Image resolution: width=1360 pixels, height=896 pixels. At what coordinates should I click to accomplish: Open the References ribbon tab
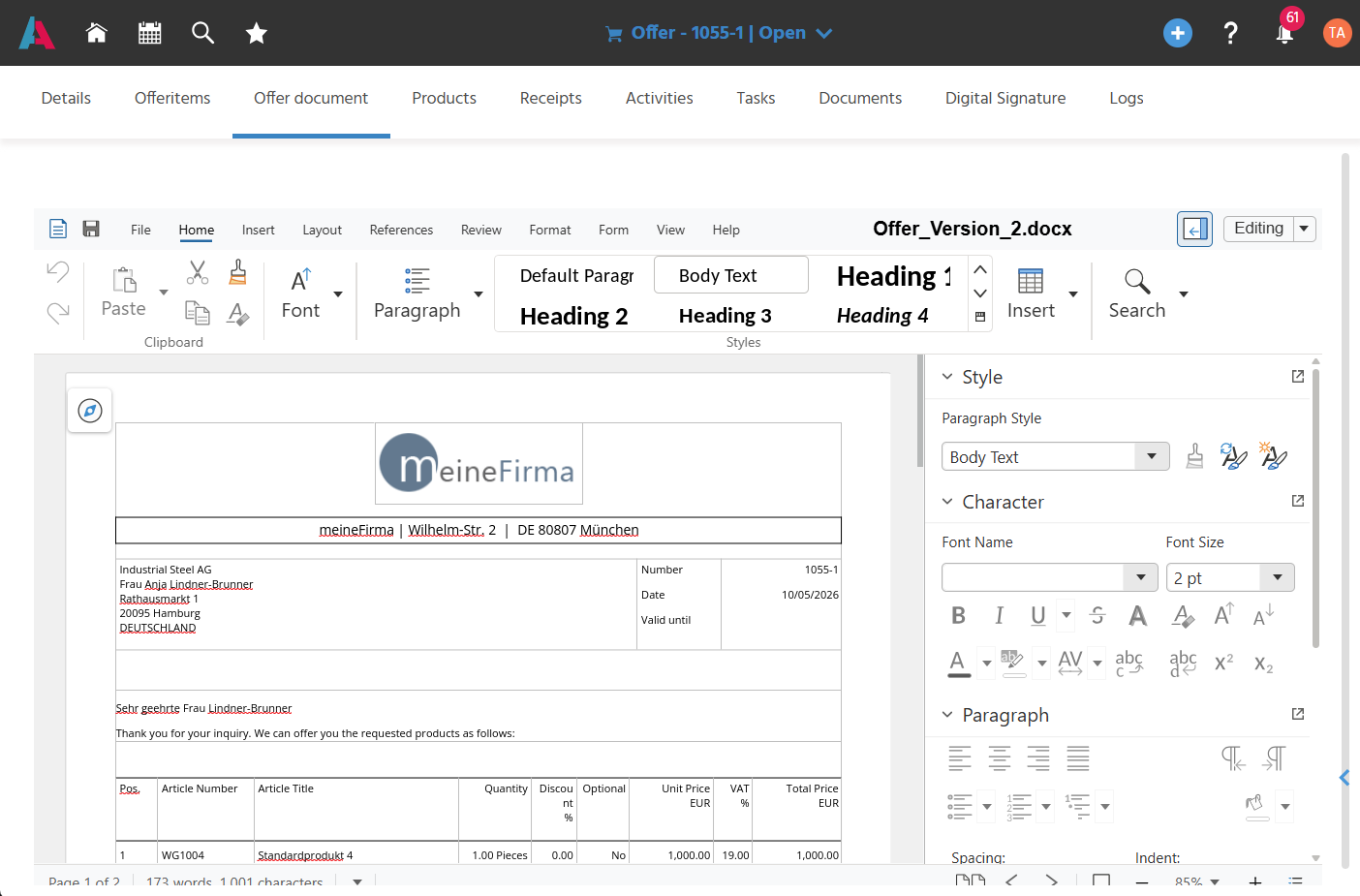click(401, 230)
